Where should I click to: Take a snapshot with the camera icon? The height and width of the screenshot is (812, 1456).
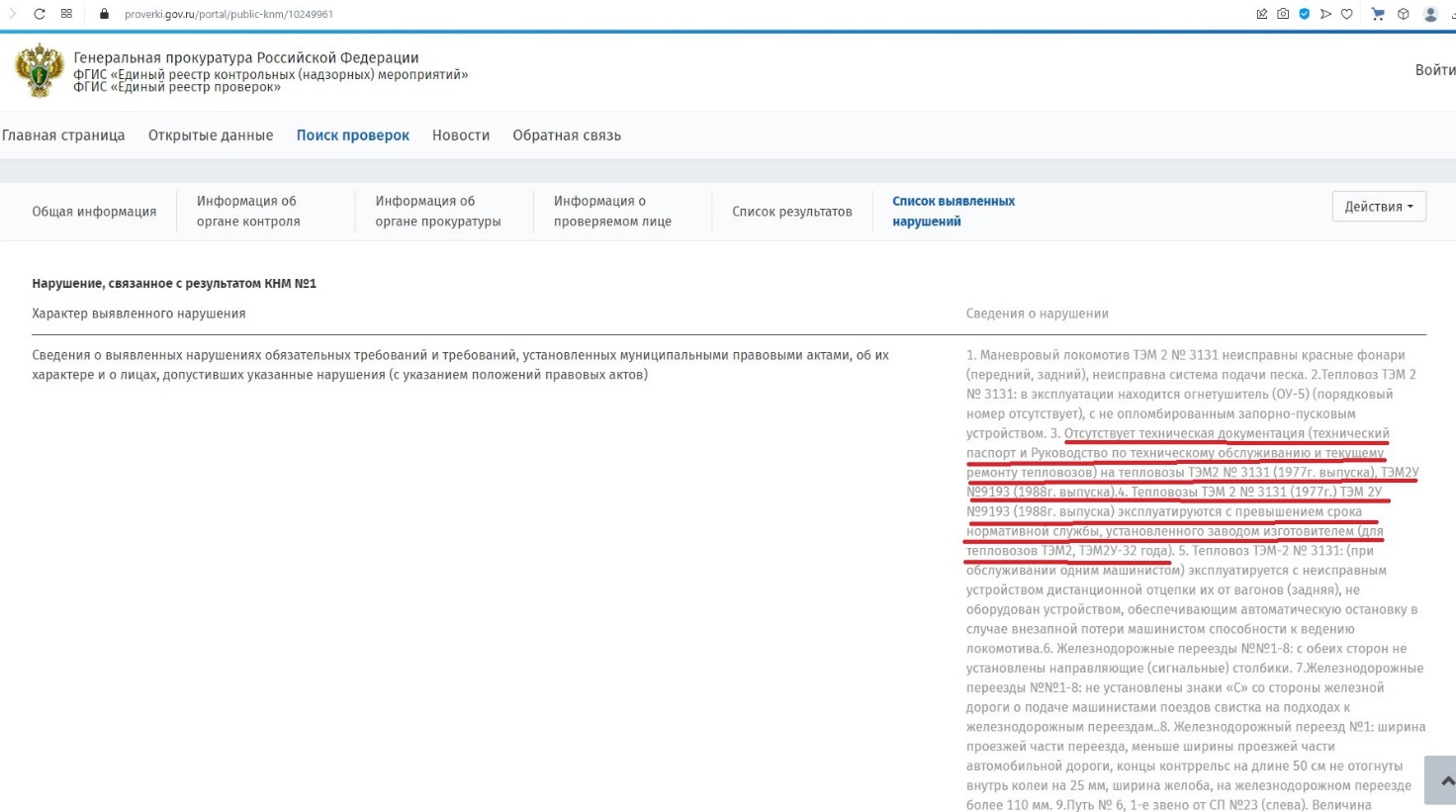tap(1283, 14)
